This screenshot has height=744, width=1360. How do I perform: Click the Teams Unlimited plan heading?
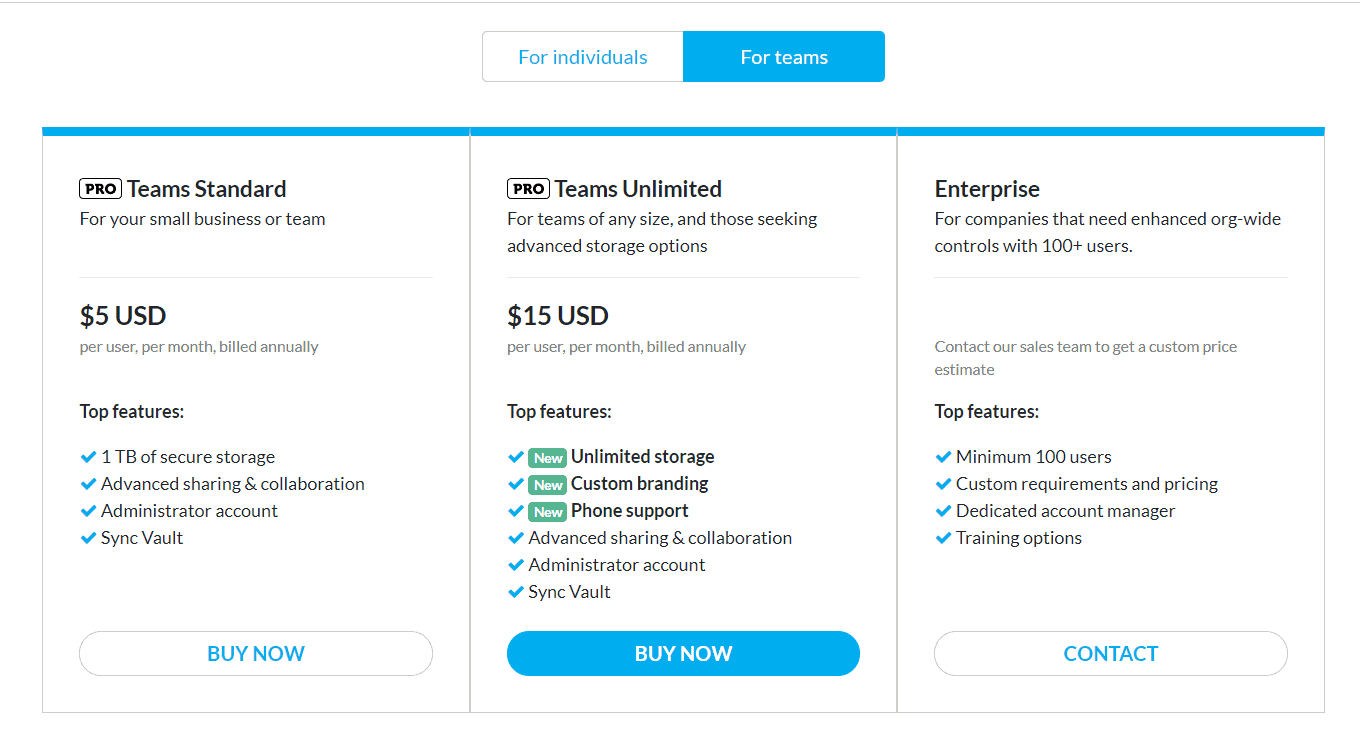point(638,189)
